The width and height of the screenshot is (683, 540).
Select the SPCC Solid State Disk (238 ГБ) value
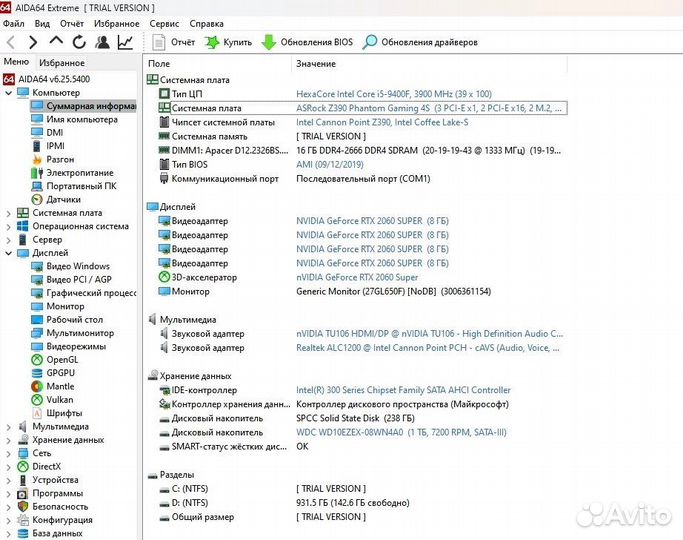tap(355, 418)
